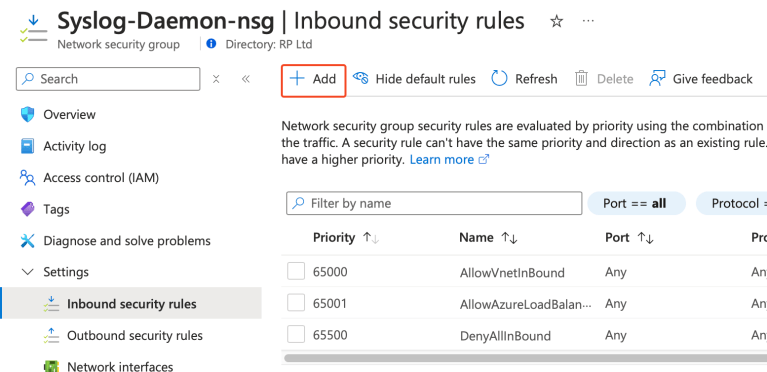767x372 pixels.
Task: Click the network security group header icon
Action: pyautogui.click(x=33, y=29)
